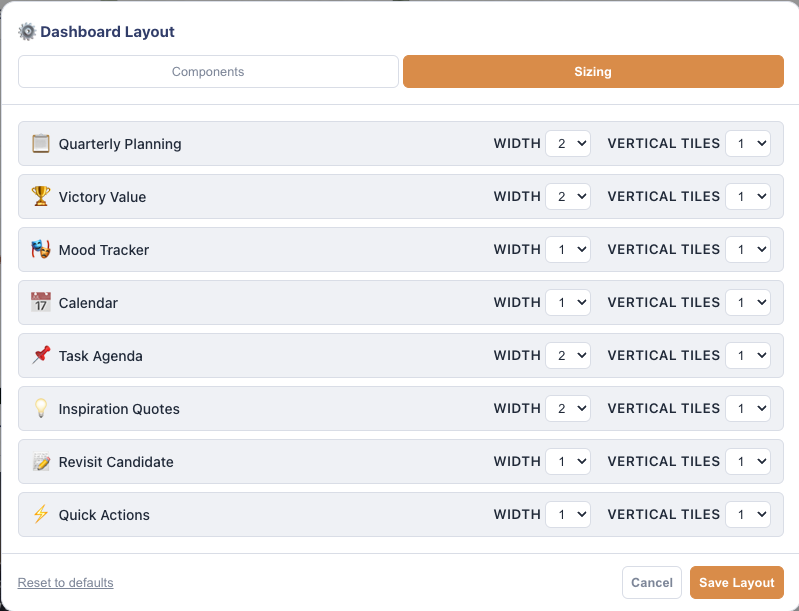The height and width of the screenshot is (611, 799).
Task: Open the Width dropdown for Task Agenda
Action: coord(568,356)
